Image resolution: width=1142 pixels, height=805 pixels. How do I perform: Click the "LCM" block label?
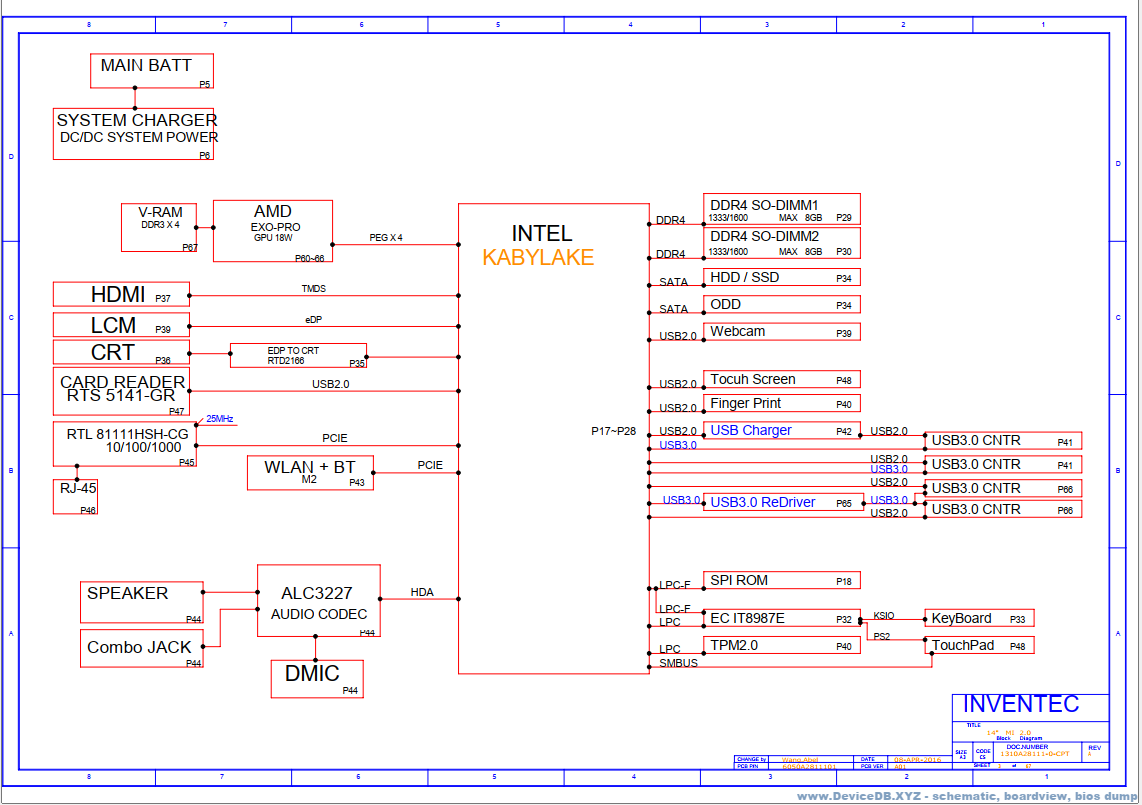[113, 325]
